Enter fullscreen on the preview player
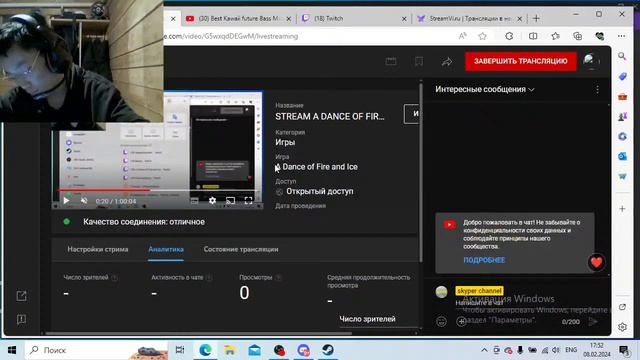The height and width of the screenshot is (360, 640). tap(248, 200)
